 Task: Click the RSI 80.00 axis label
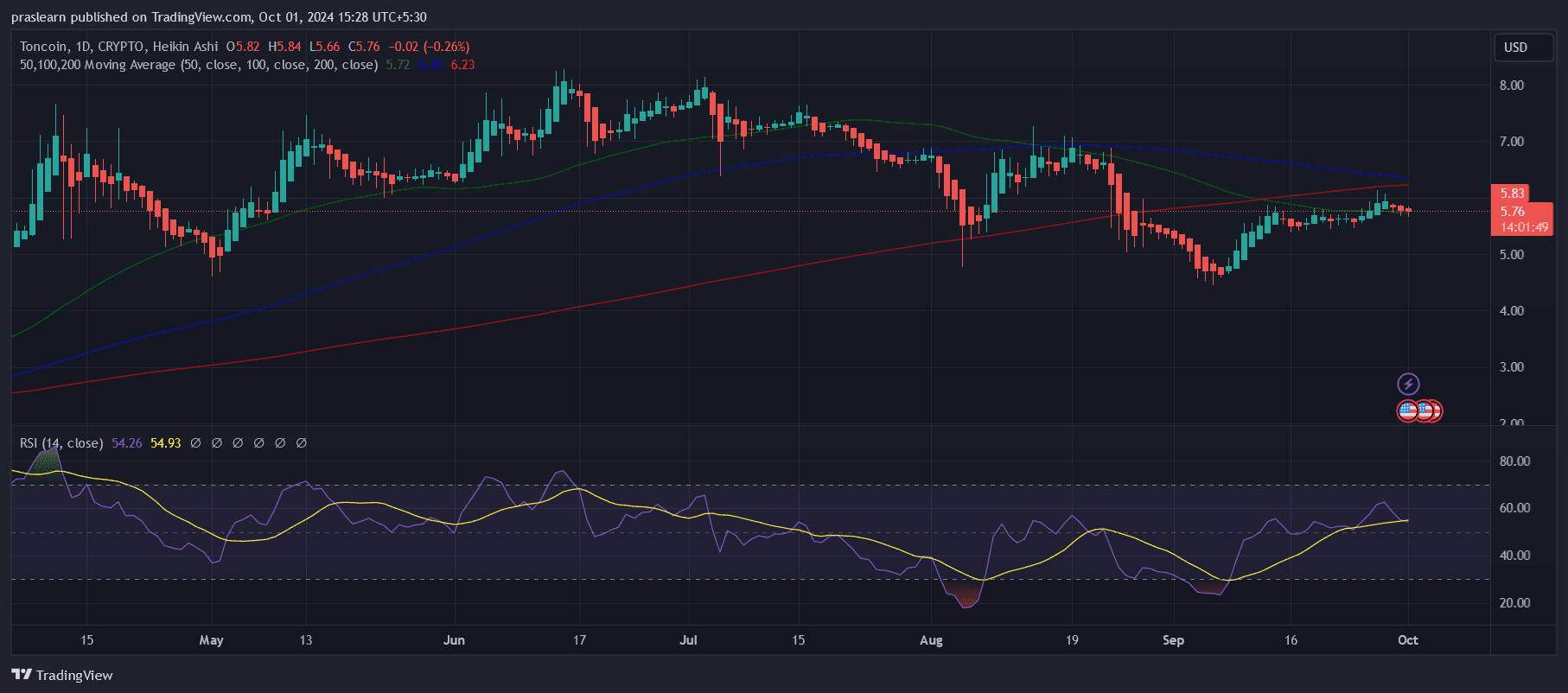point(1514,461)
